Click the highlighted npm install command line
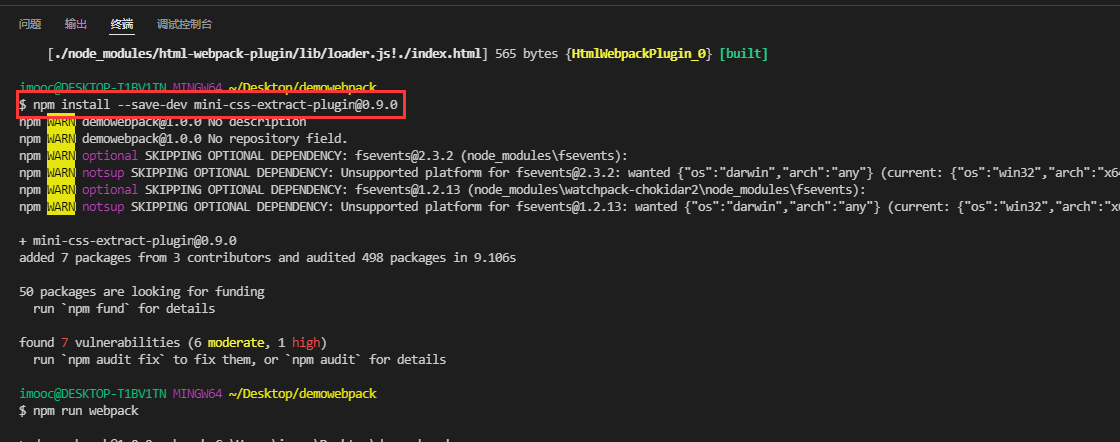The width and height of the screenshot is (1120, 442). click(x=210, y=105)
